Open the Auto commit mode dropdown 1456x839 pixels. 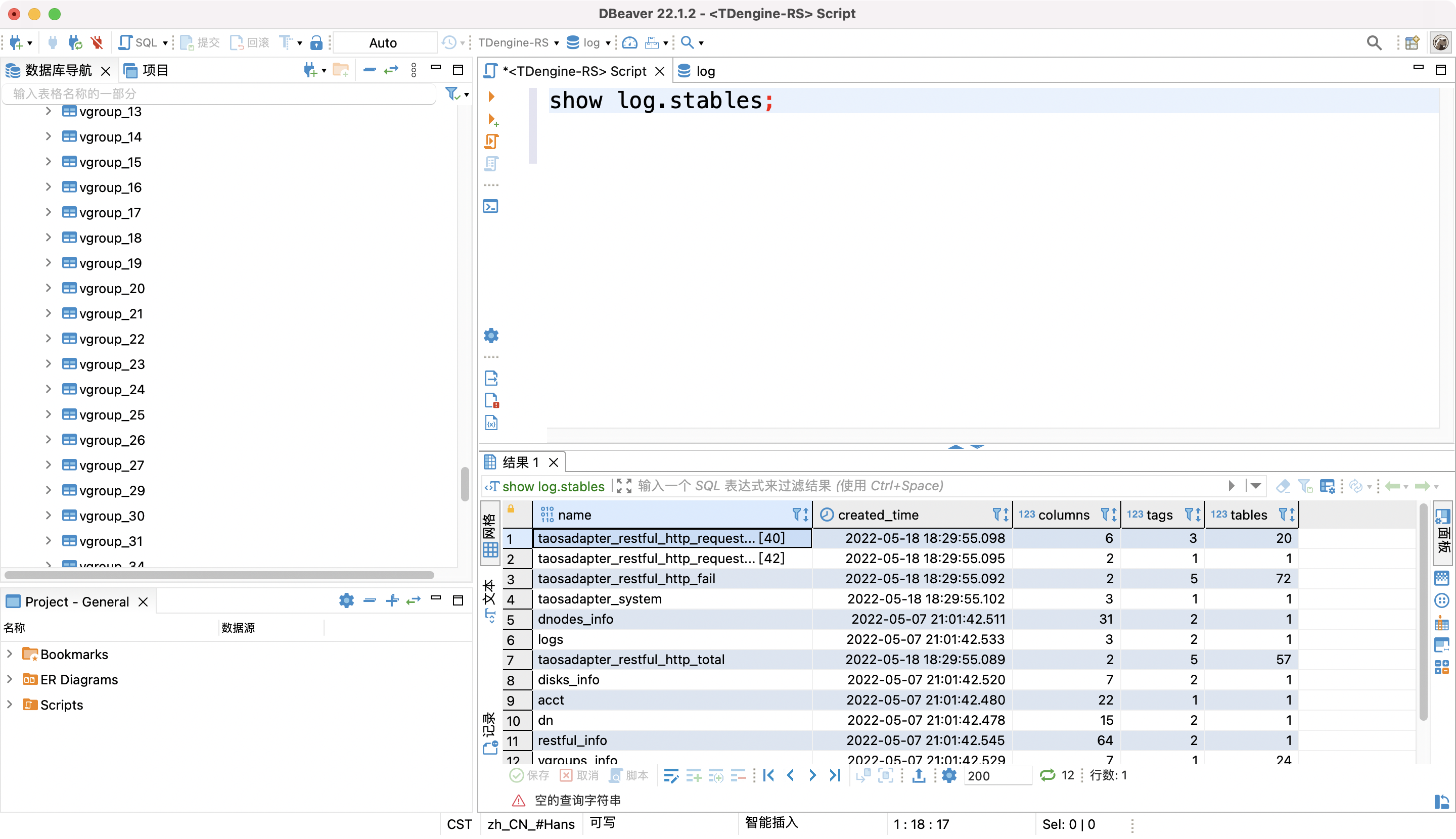click(384, 42)
